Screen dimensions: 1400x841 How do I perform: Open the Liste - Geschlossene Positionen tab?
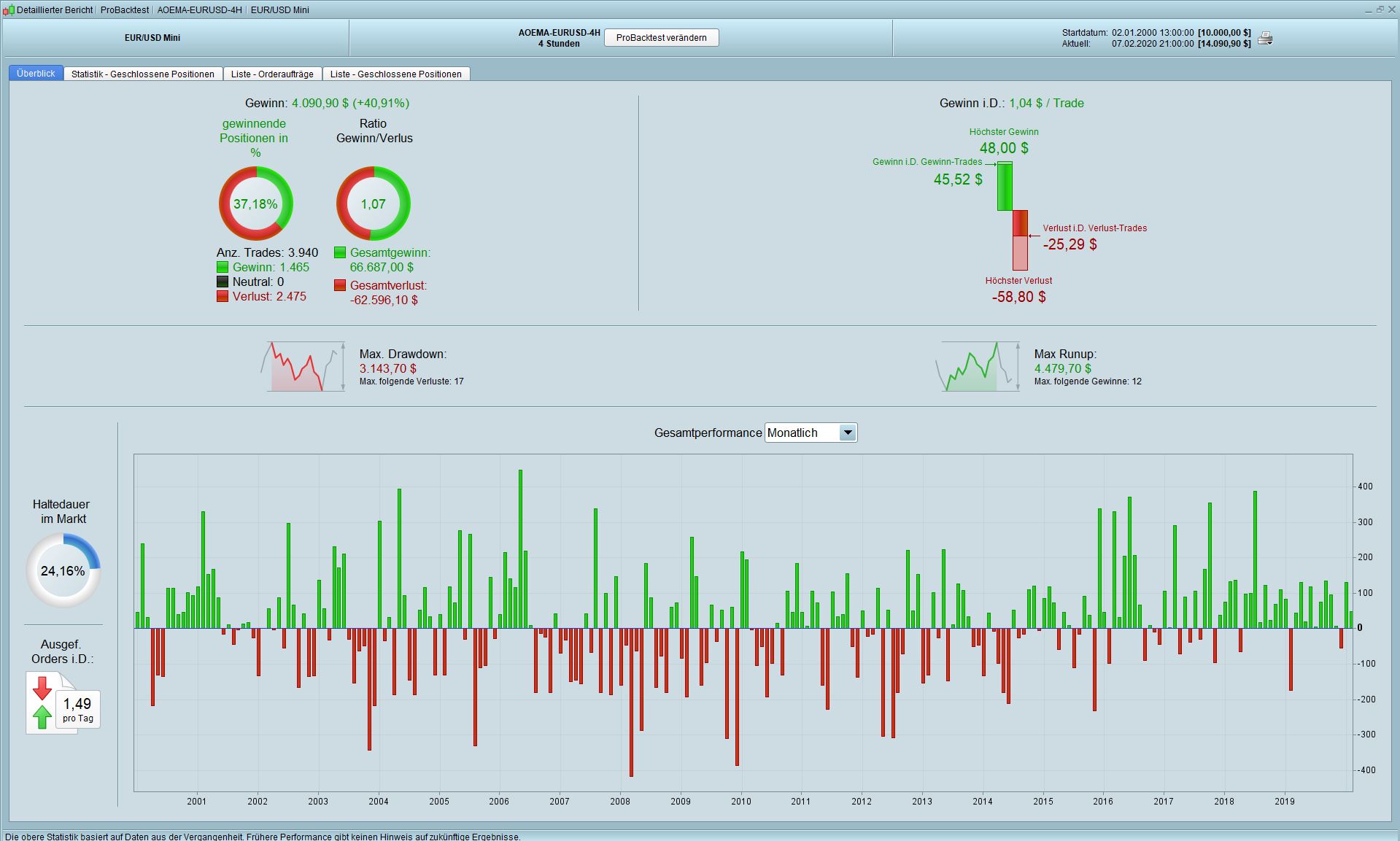click(396, 74)
